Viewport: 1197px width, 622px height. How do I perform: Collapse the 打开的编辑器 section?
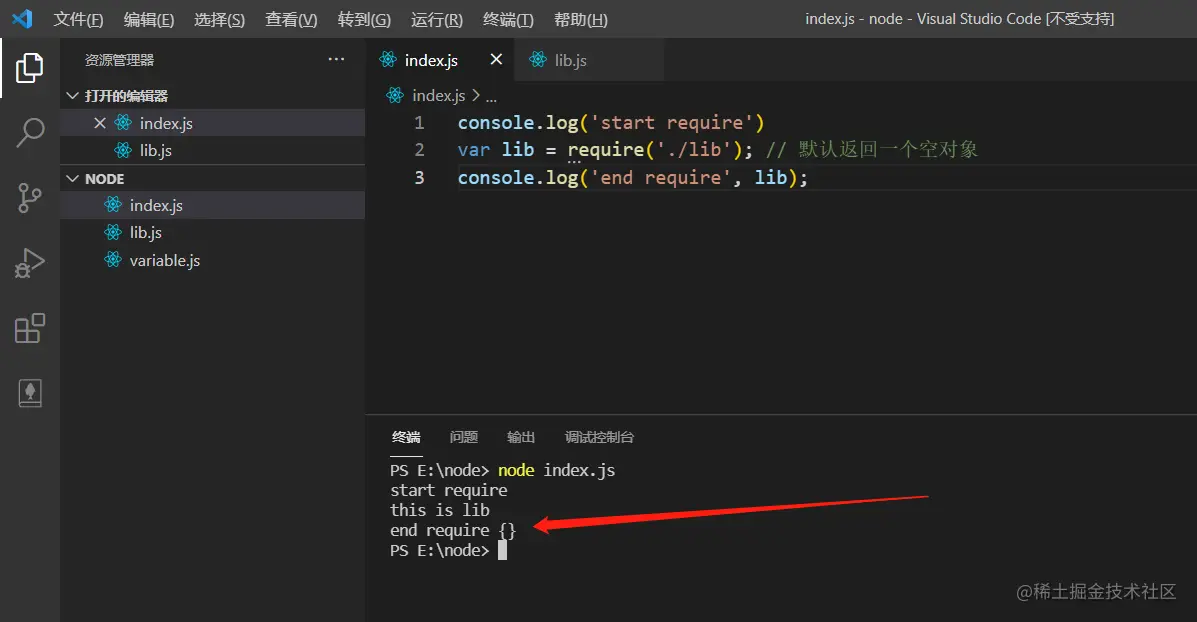click(73, 95)
